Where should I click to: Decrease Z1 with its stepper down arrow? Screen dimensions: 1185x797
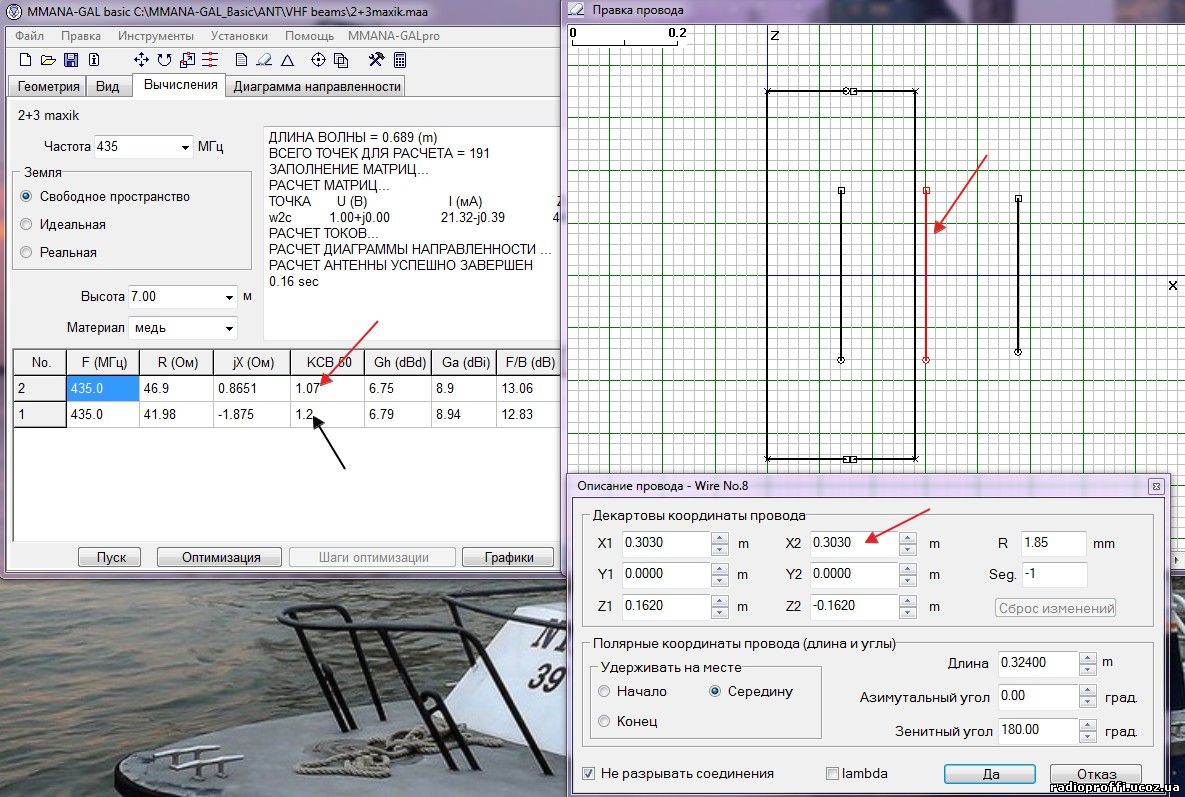pos(720,612)
